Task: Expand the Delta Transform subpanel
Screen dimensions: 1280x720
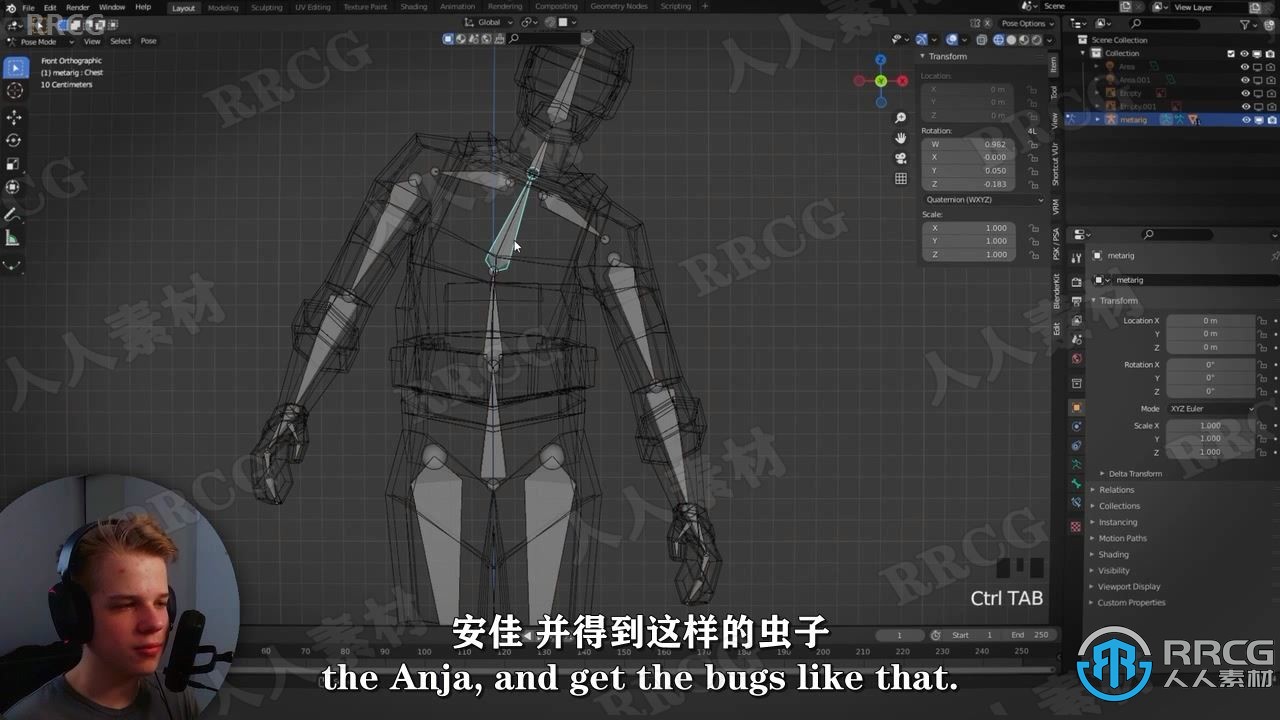Action: point(1134,473)
